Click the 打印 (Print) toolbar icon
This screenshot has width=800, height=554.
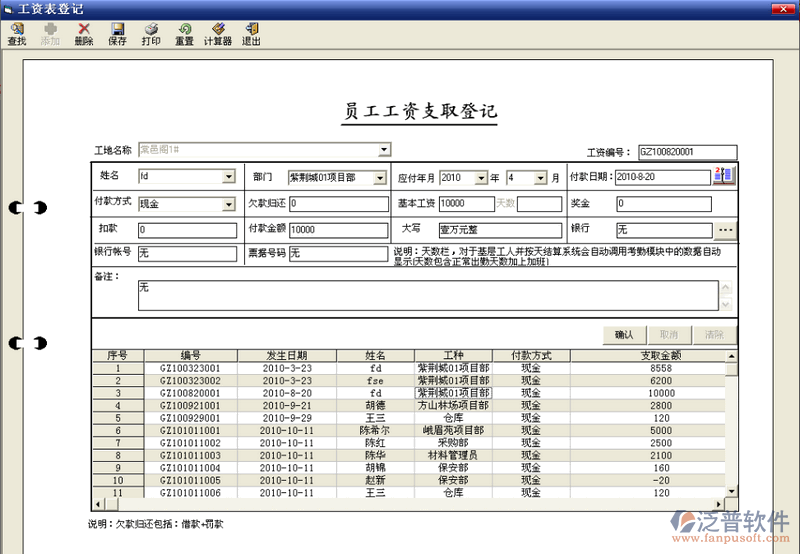[150, 35]
